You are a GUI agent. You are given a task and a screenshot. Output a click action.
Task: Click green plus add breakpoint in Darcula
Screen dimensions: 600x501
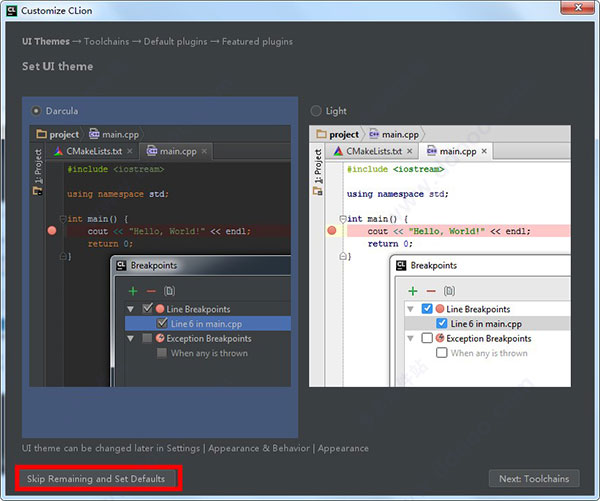click(133, 291)
